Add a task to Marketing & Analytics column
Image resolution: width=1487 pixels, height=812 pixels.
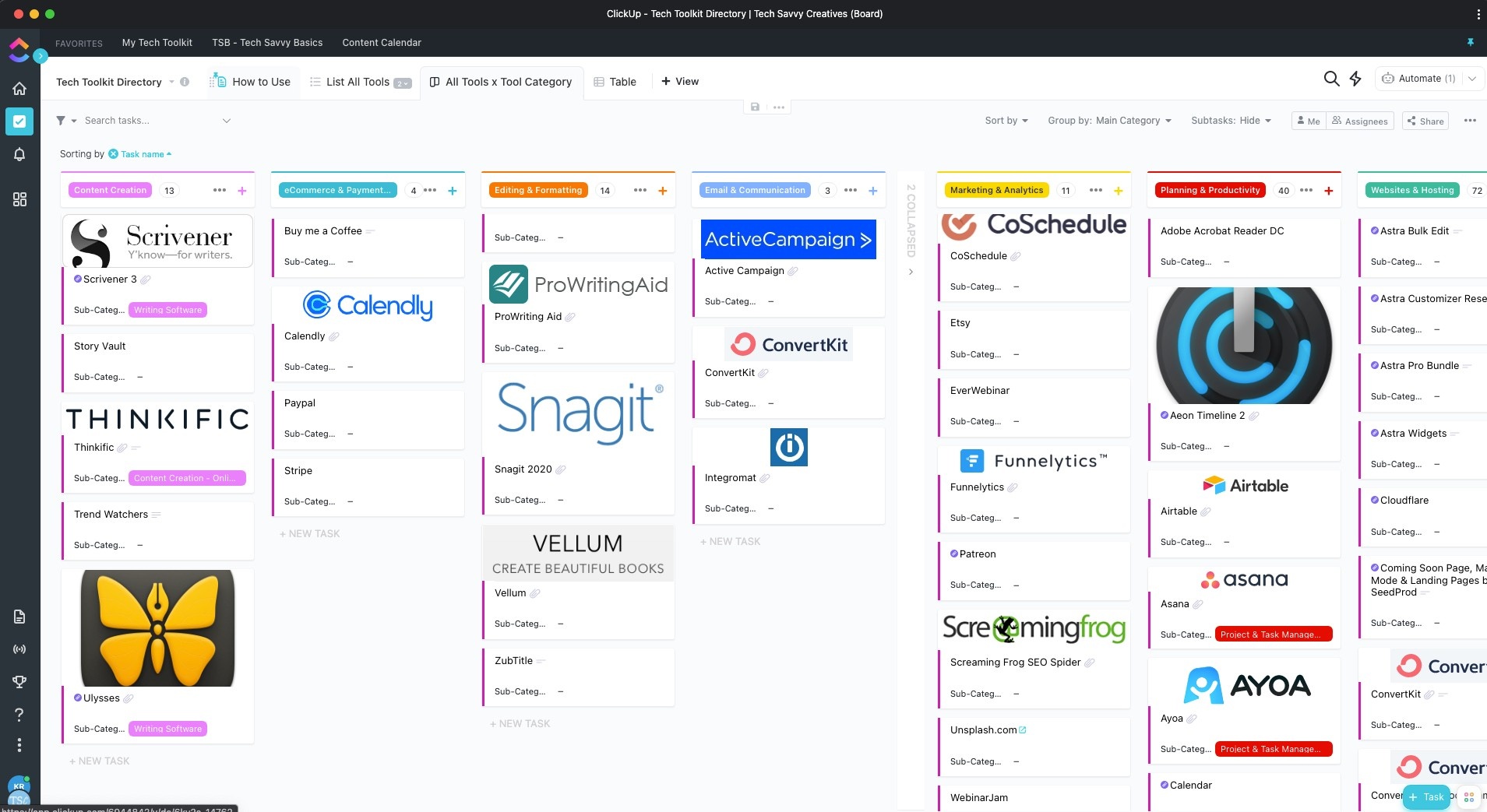tap(1119, 191)
